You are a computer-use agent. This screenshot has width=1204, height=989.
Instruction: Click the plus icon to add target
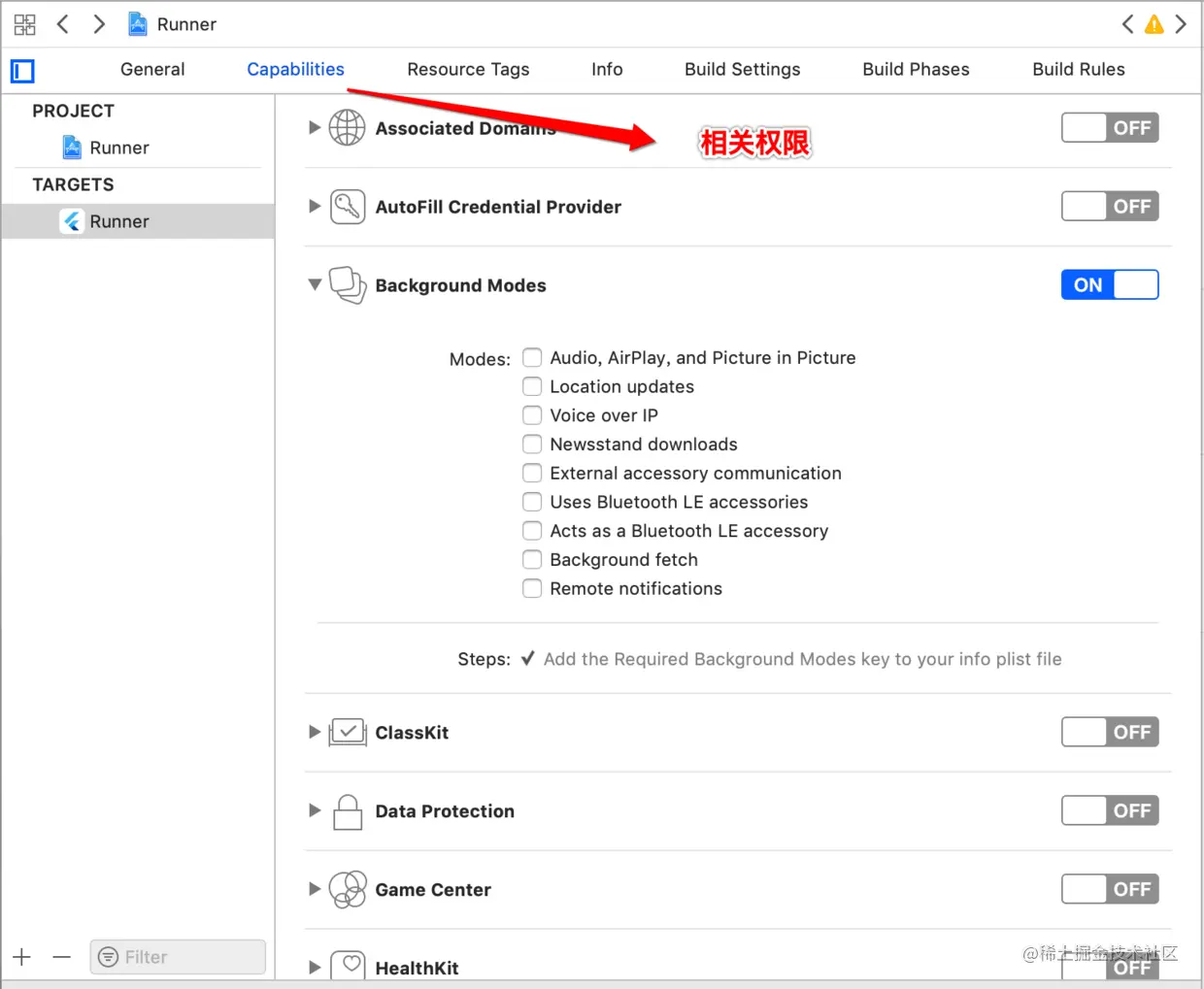click(22, 957)
